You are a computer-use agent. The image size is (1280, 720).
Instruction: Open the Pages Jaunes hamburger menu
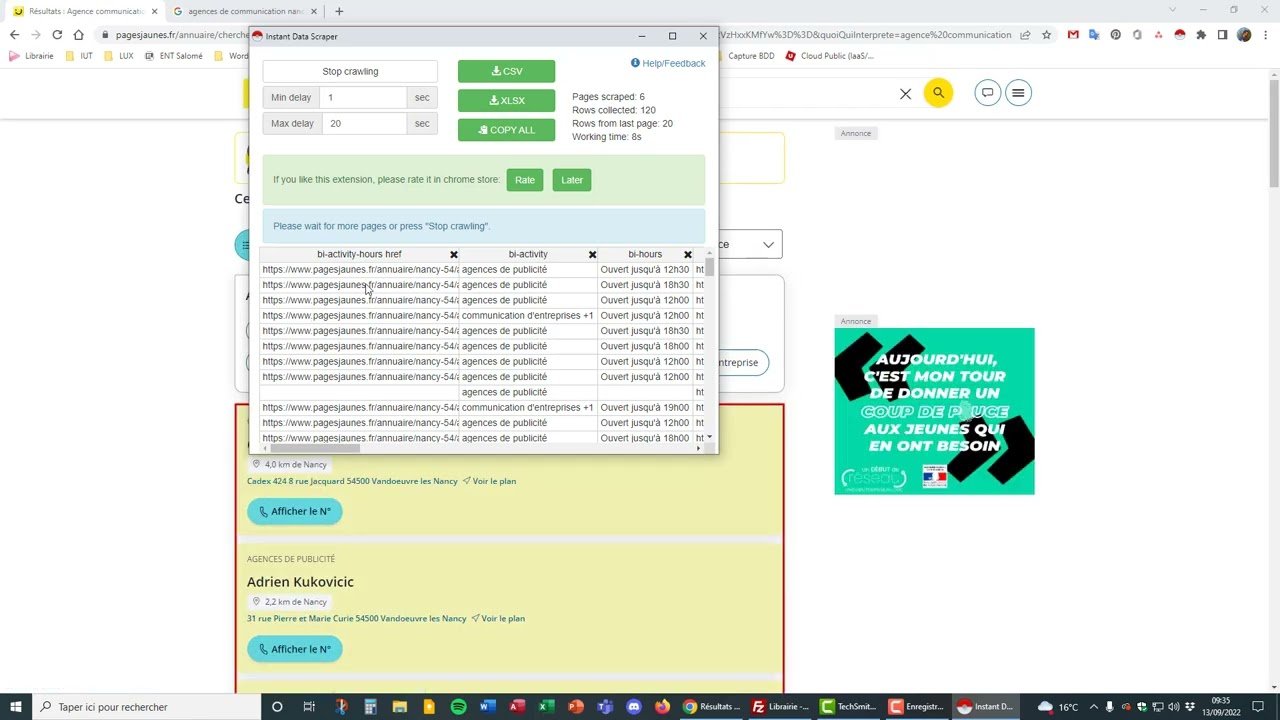tap(1018, 93)
